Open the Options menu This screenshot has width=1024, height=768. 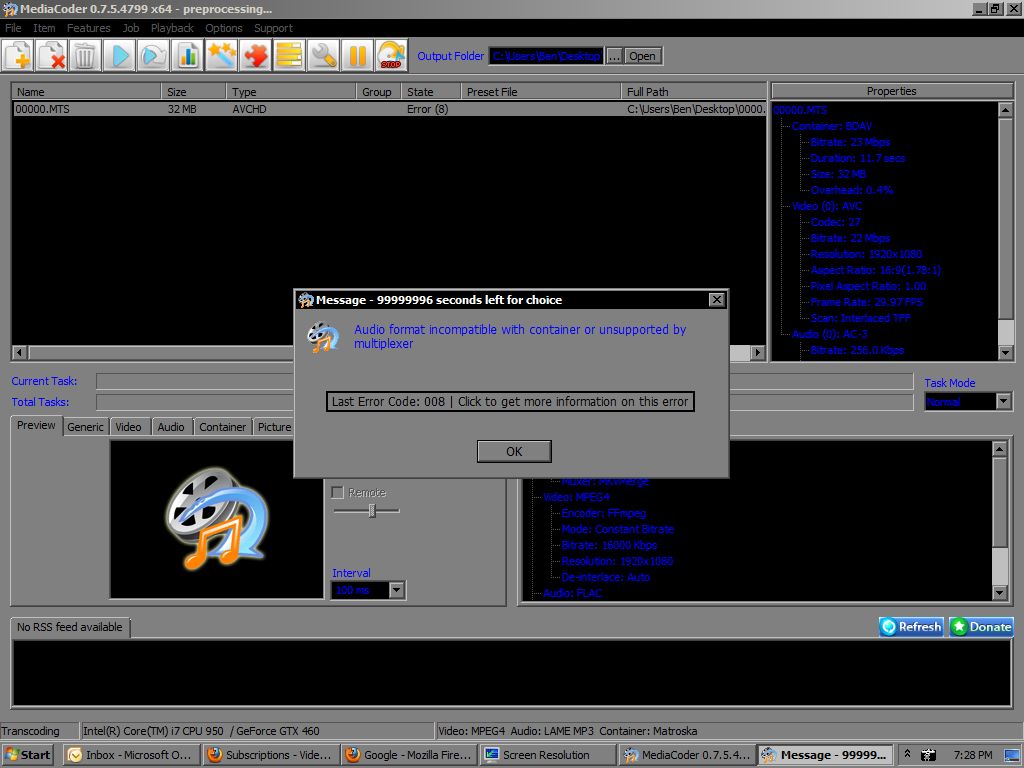point(223,28)
